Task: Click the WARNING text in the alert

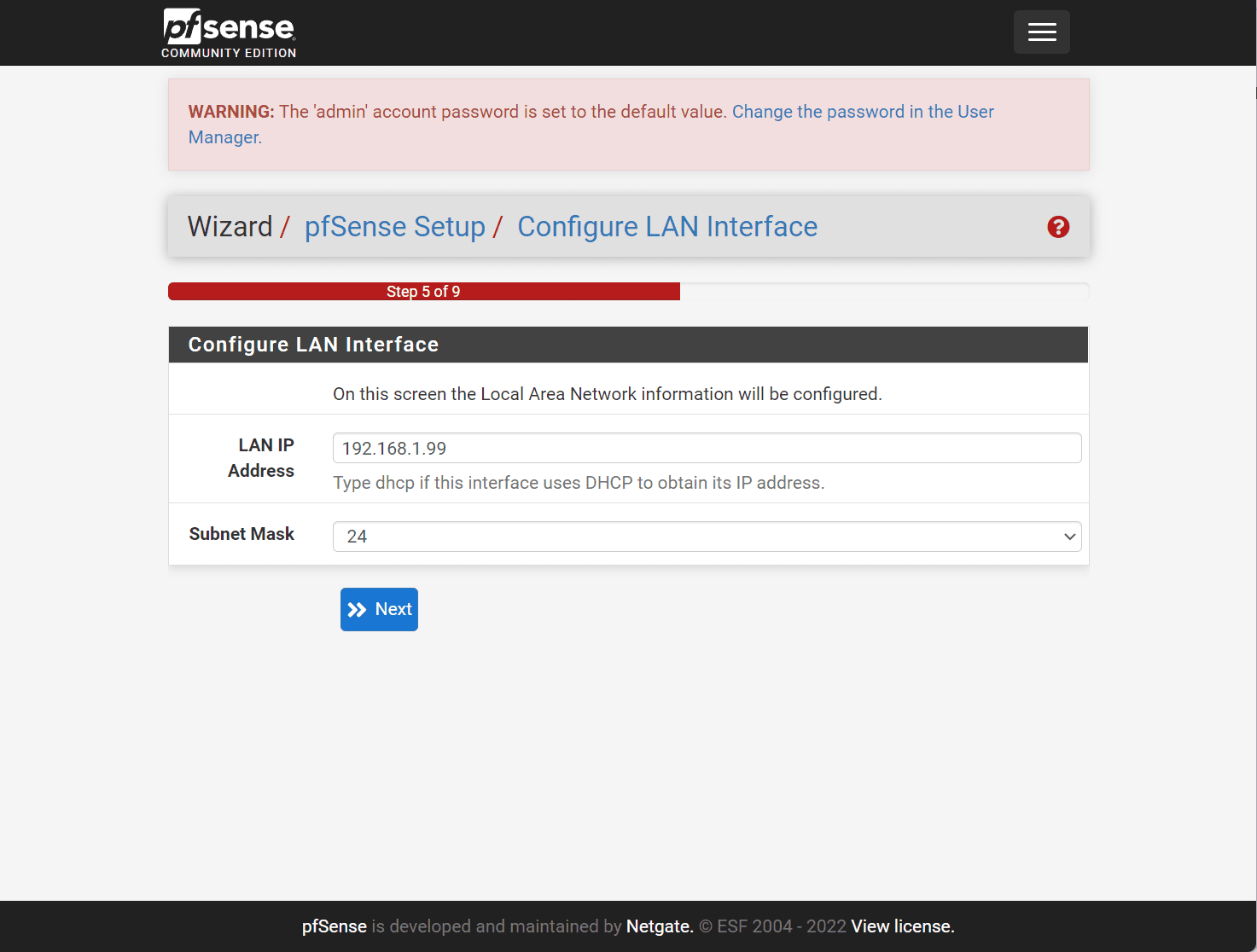Action: pyautogui.click(x=231, y=112)
